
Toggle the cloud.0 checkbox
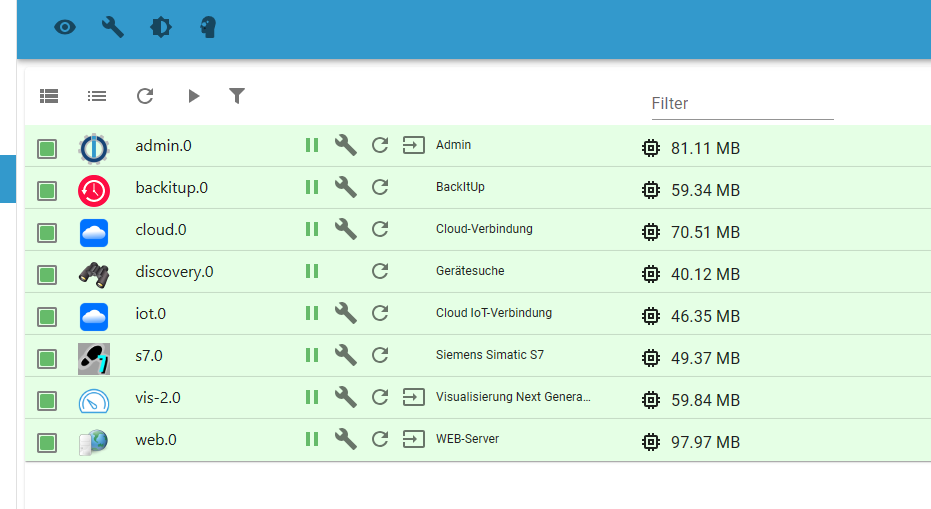[x=47, y=232]
